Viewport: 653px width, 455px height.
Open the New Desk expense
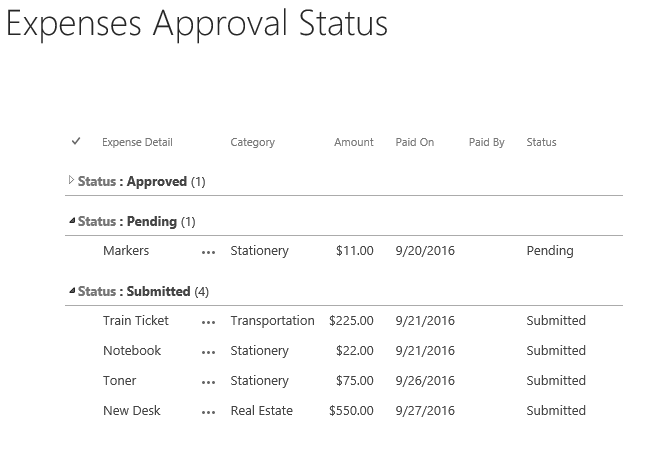[132, 411]
